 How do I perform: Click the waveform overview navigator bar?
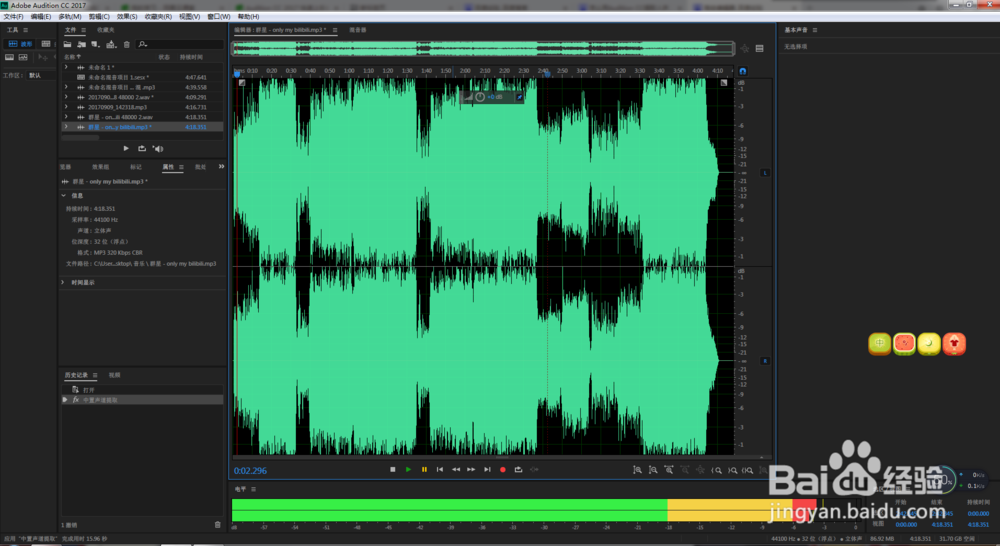coord(483,48)
